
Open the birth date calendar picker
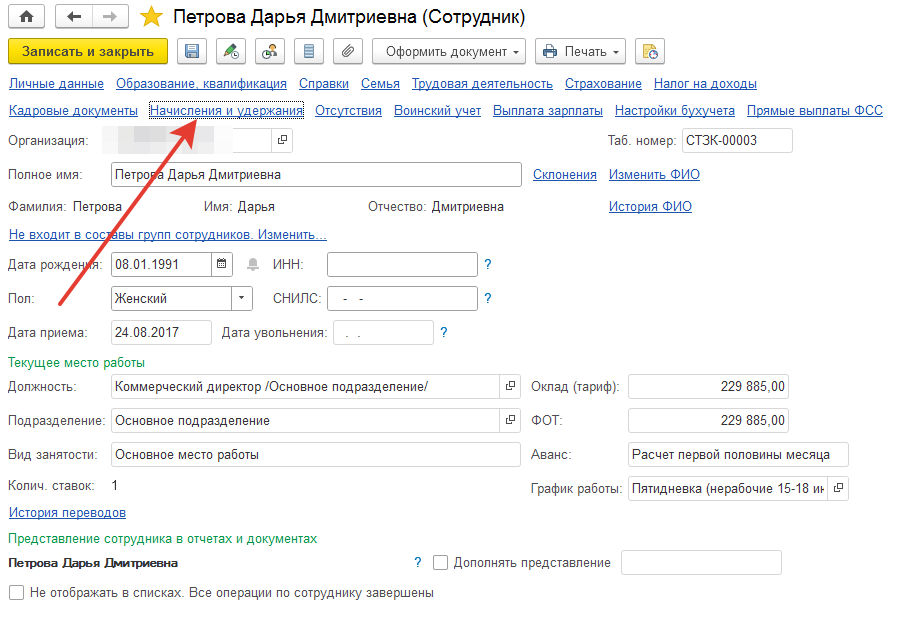pyautogui.click(x=222, y=264)
